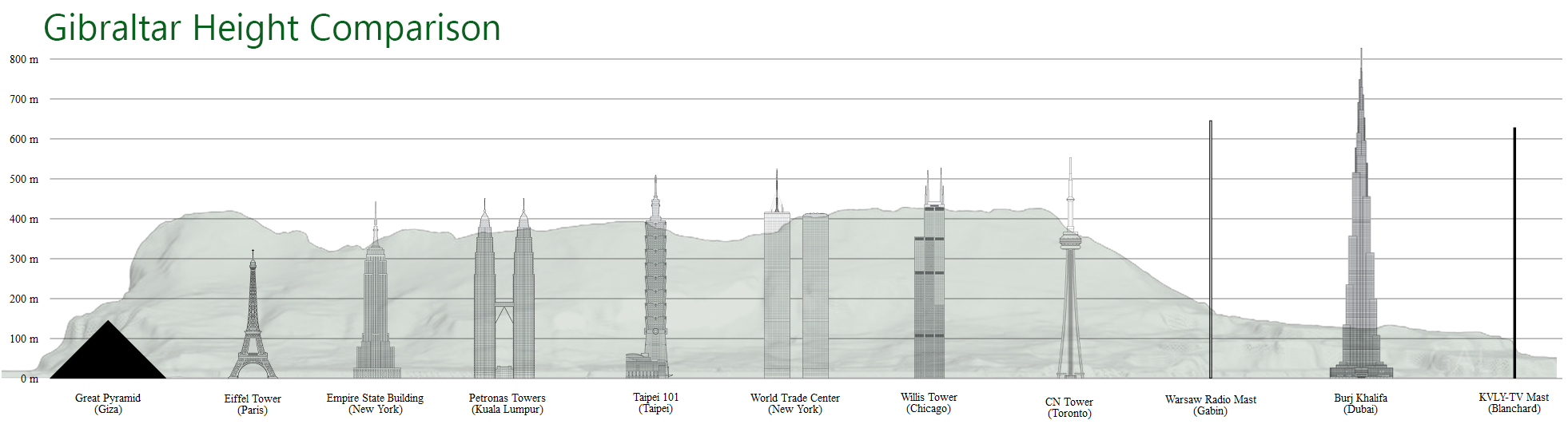Click the Empire State Building drawing

click(376, 290)
